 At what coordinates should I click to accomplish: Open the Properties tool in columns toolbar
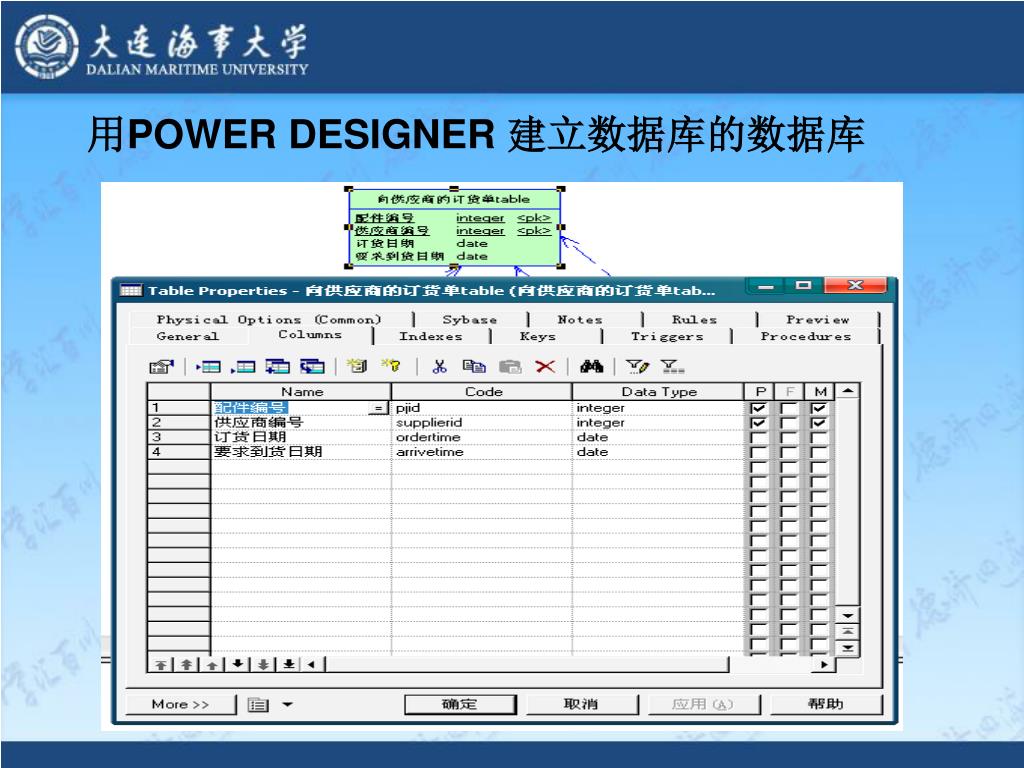point(161,367)
